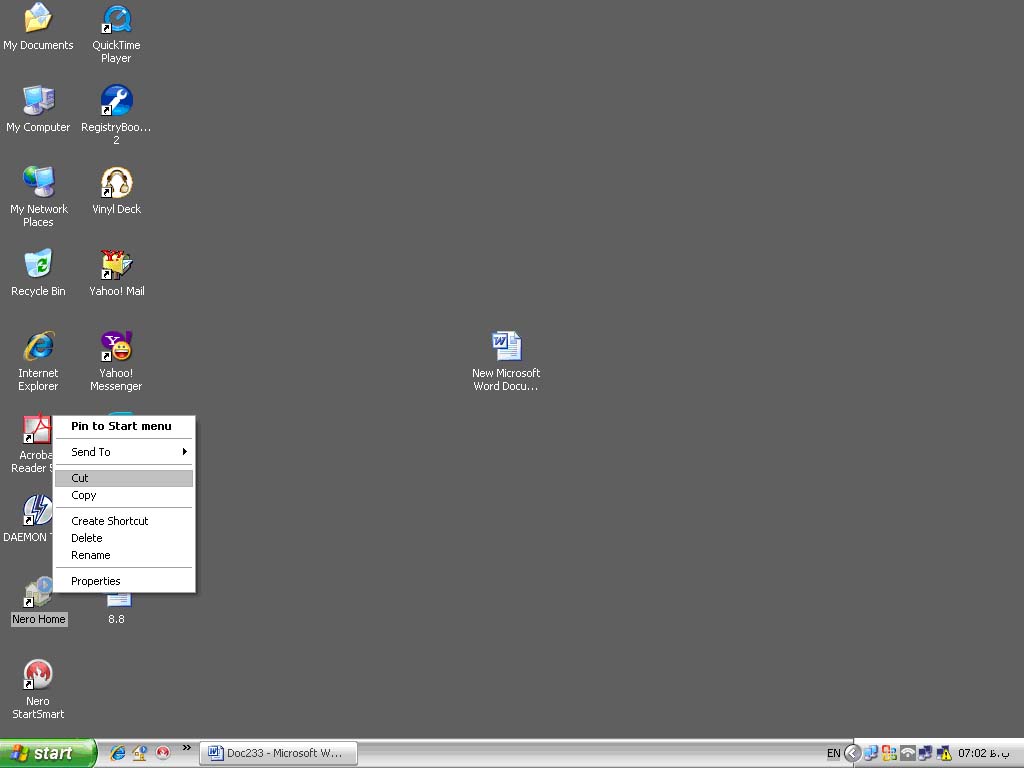Show hidden system tray icons arrow
The height and width of the screenshot is (768, 1024).
point(852,753)
